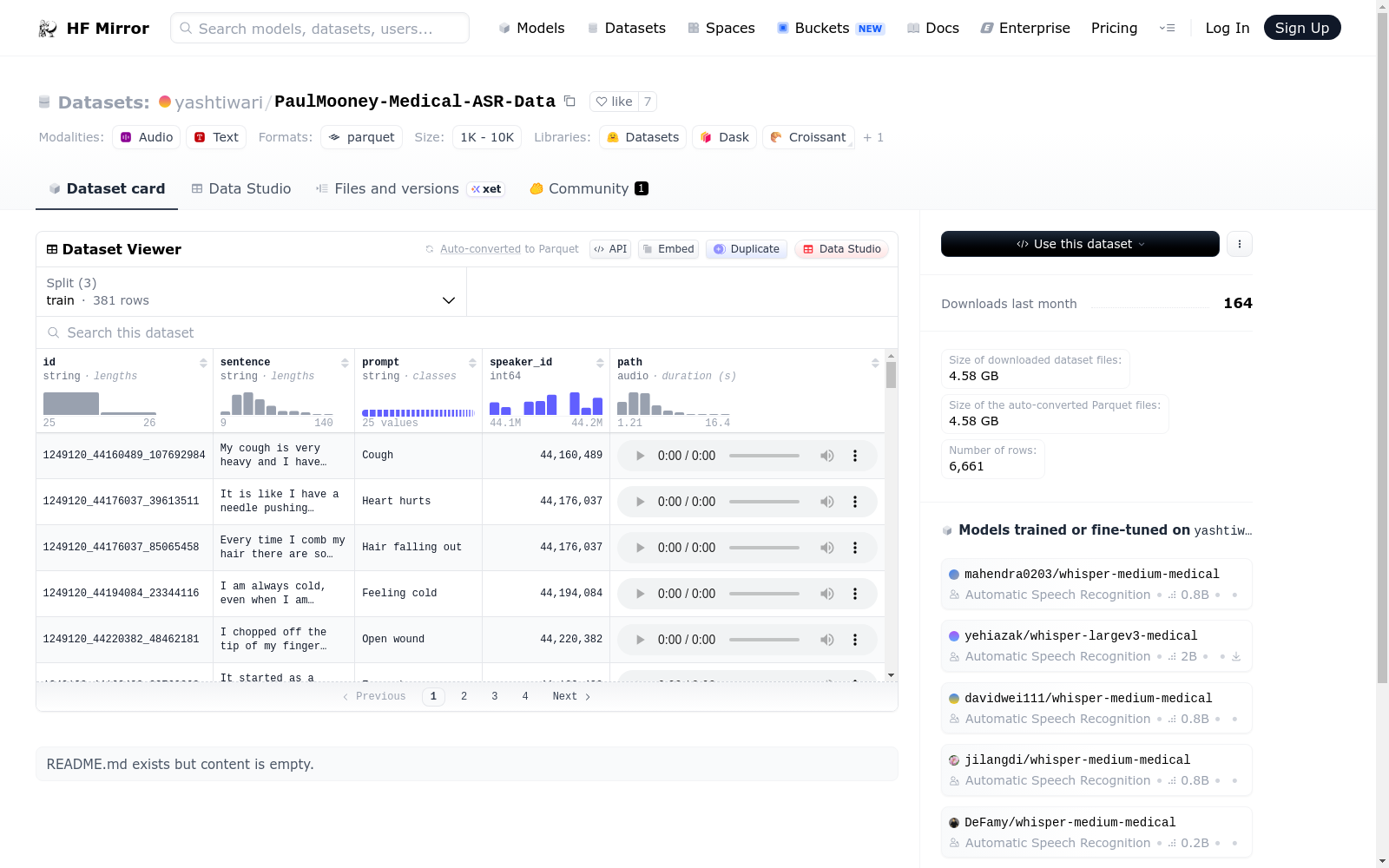Image resolution: width=1389 pixels, height=868 pixels.
Task: Open the Docs navigation link
Action: 933,28
